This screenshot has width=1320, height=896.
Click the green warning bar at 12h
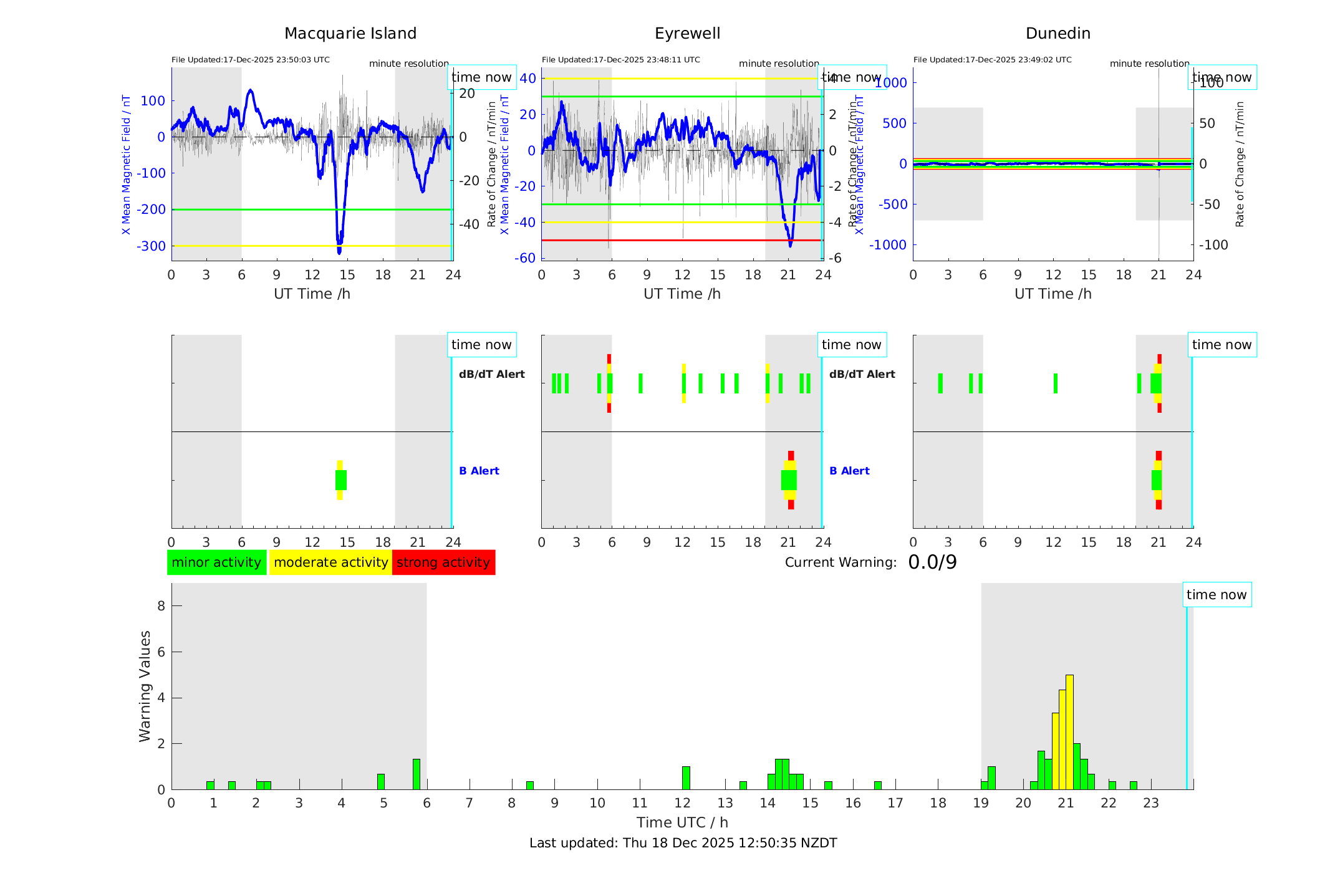click(x=686, y=778)
